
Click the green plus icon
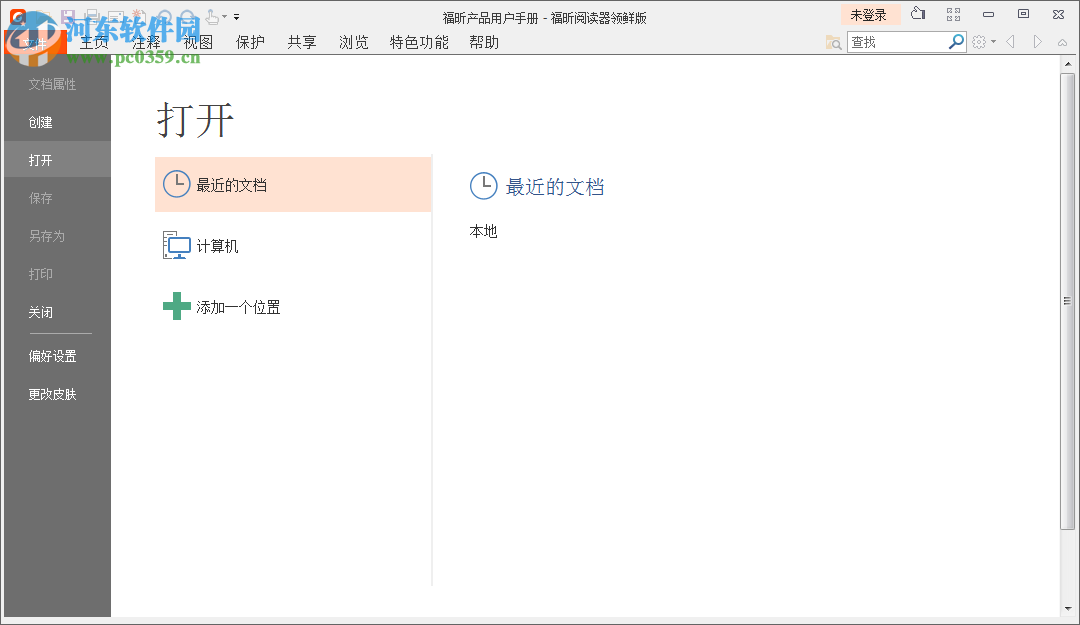point(176,306)
